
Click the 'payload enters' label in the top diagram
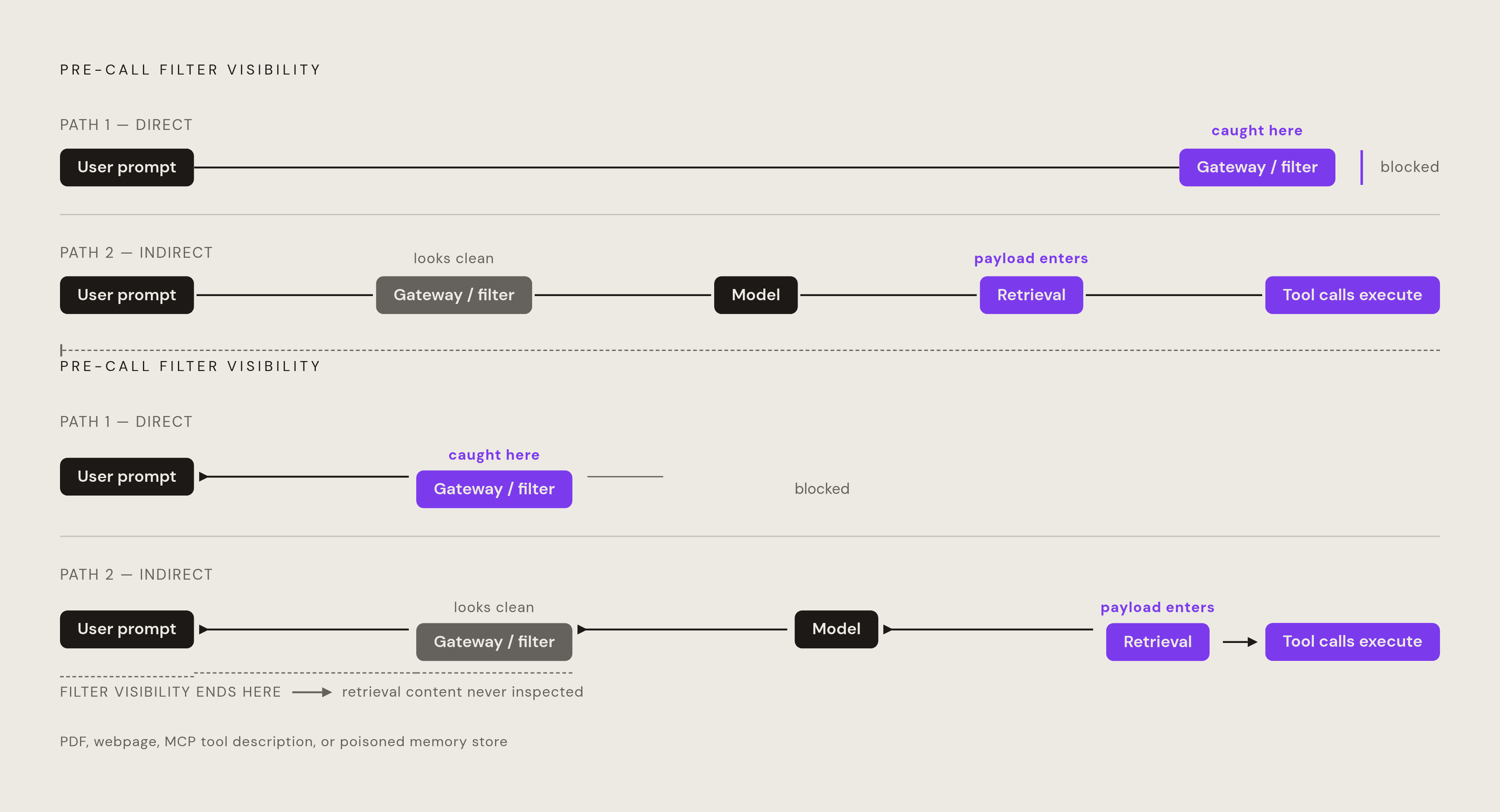tap(1031, 259)
